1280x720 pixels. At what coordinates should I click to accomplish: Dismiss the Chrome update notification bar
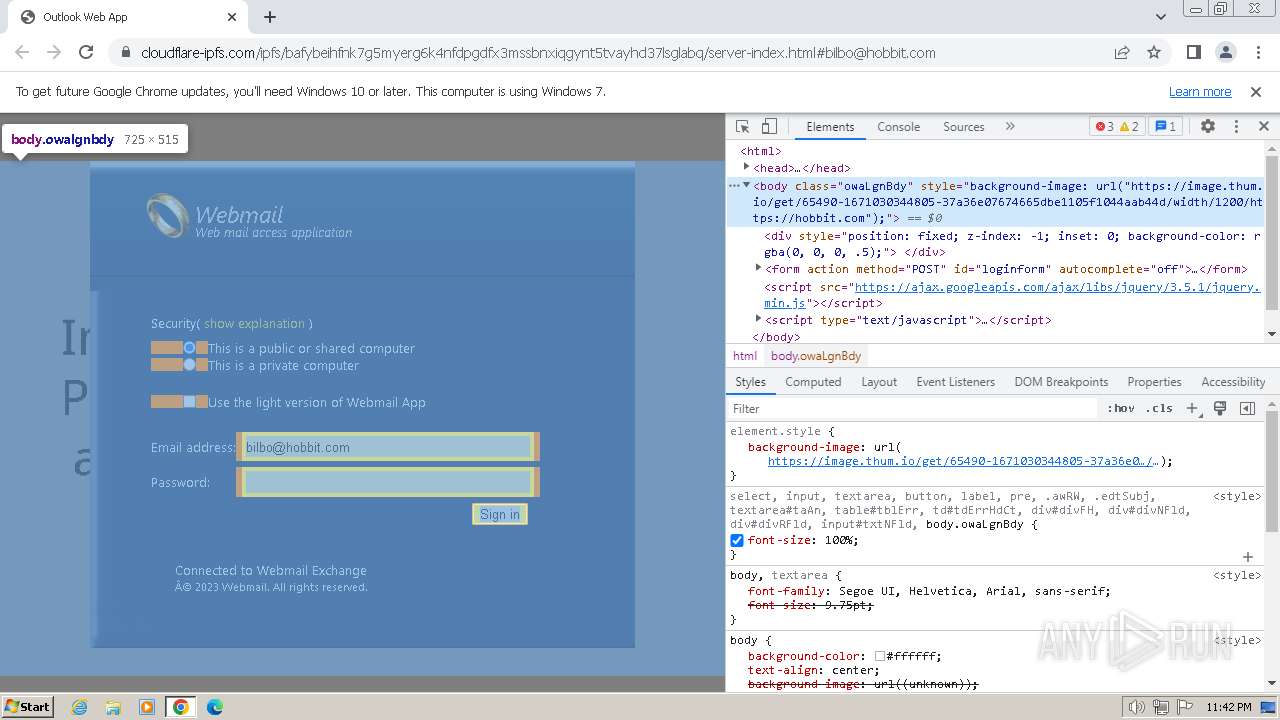click(x=1256, y=91)
